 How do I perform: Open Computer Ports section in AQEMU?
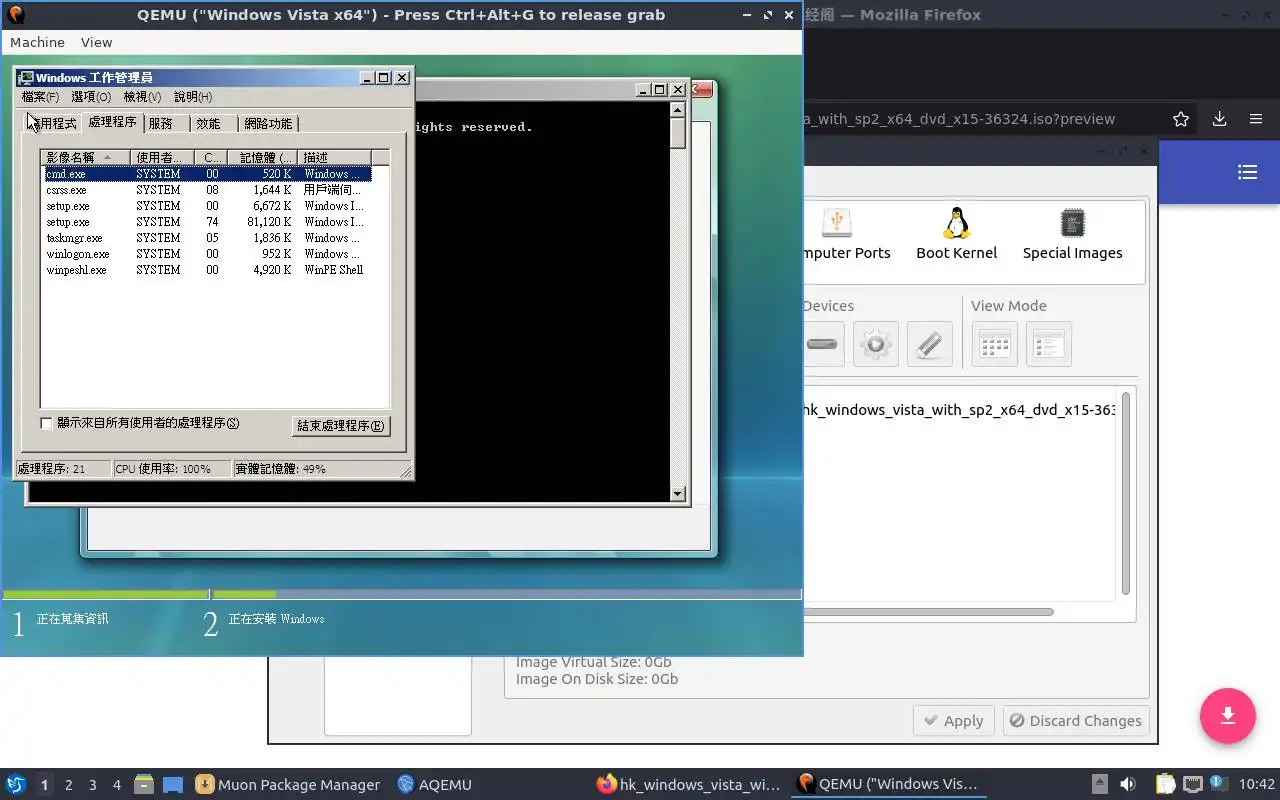click(x=846, y=236)
